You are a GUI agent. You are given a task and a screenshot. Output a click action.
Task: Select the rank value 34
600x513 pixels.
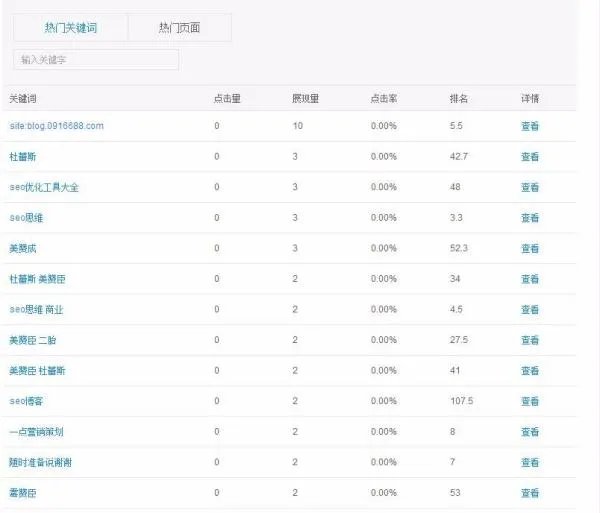tap(455, 279)
